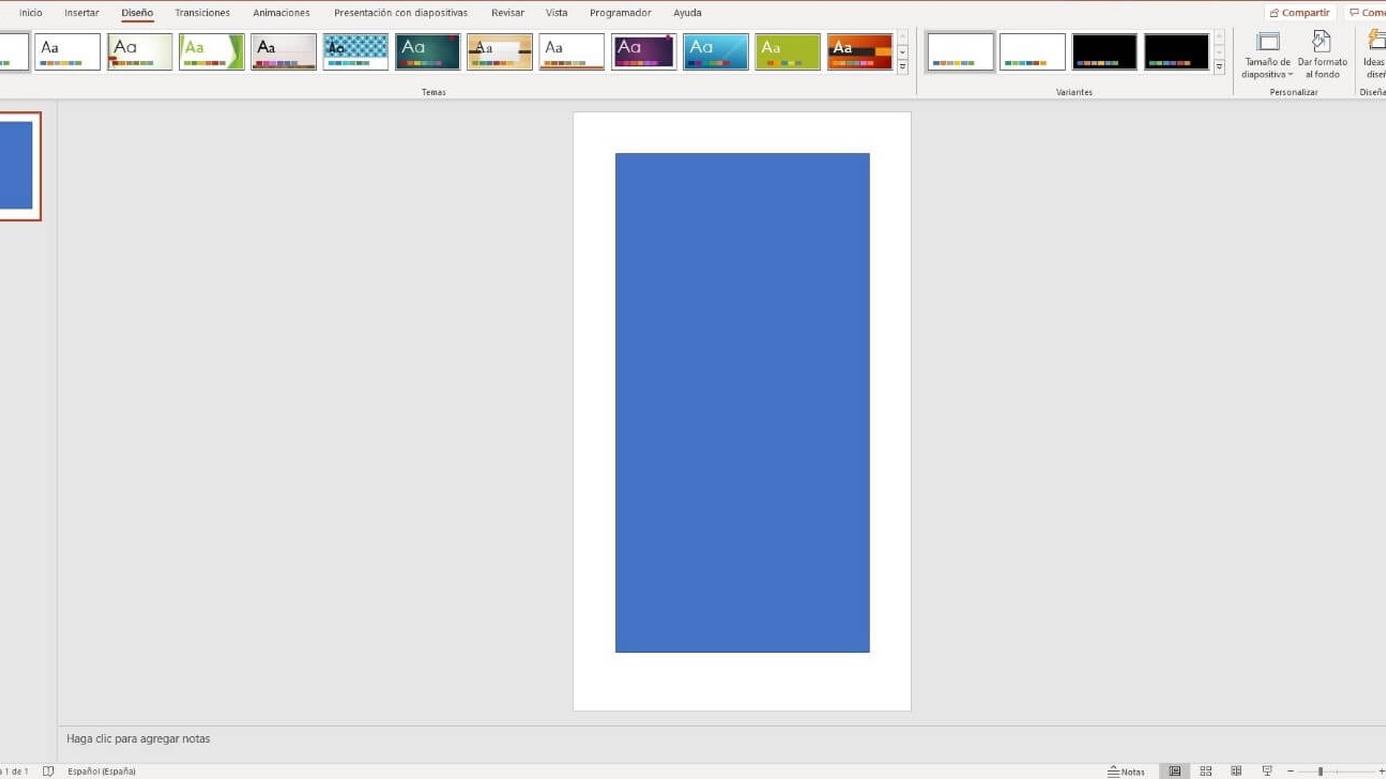The image size is (1386, 779).
Task: Click the Español (España) language indicator
Action: tap(101, 771)
